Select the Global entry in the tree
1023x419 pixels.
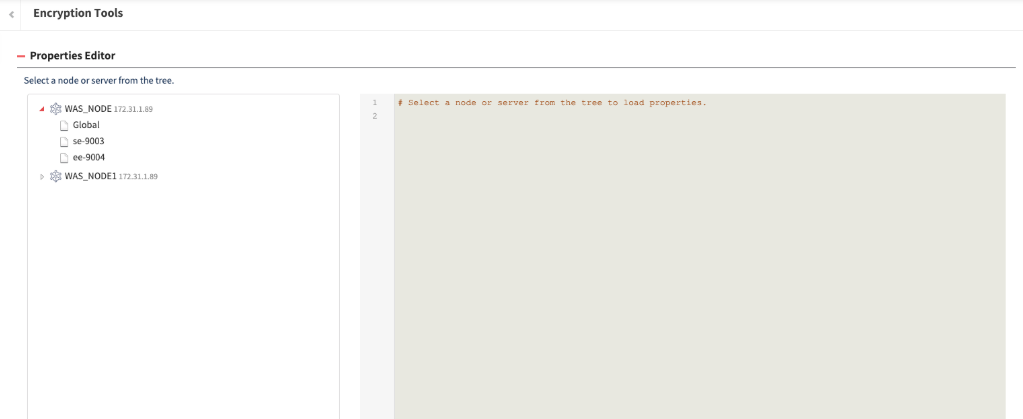tap(86, 125)
